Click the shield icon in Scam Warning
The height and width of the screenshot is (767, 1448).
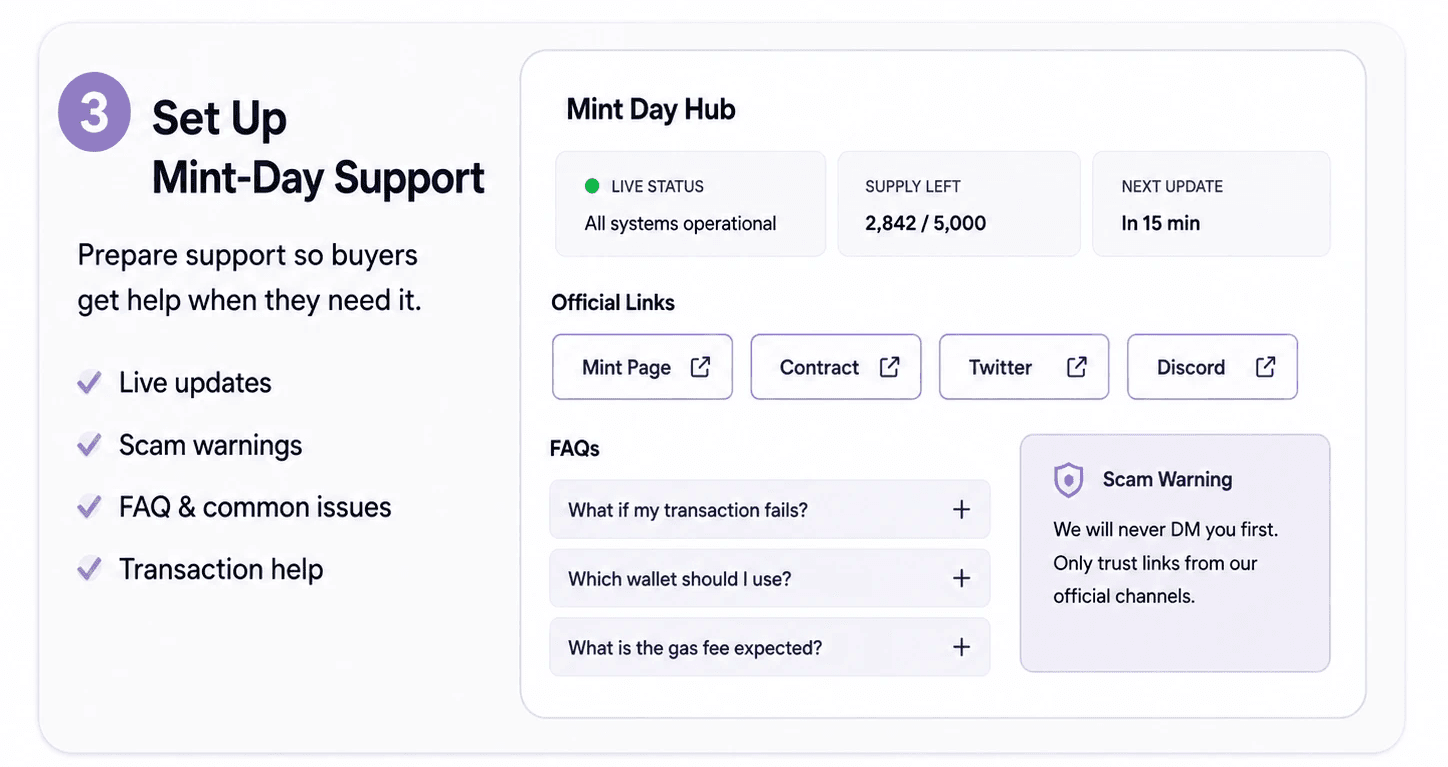pyautogui.click(x=1069, y=480)
